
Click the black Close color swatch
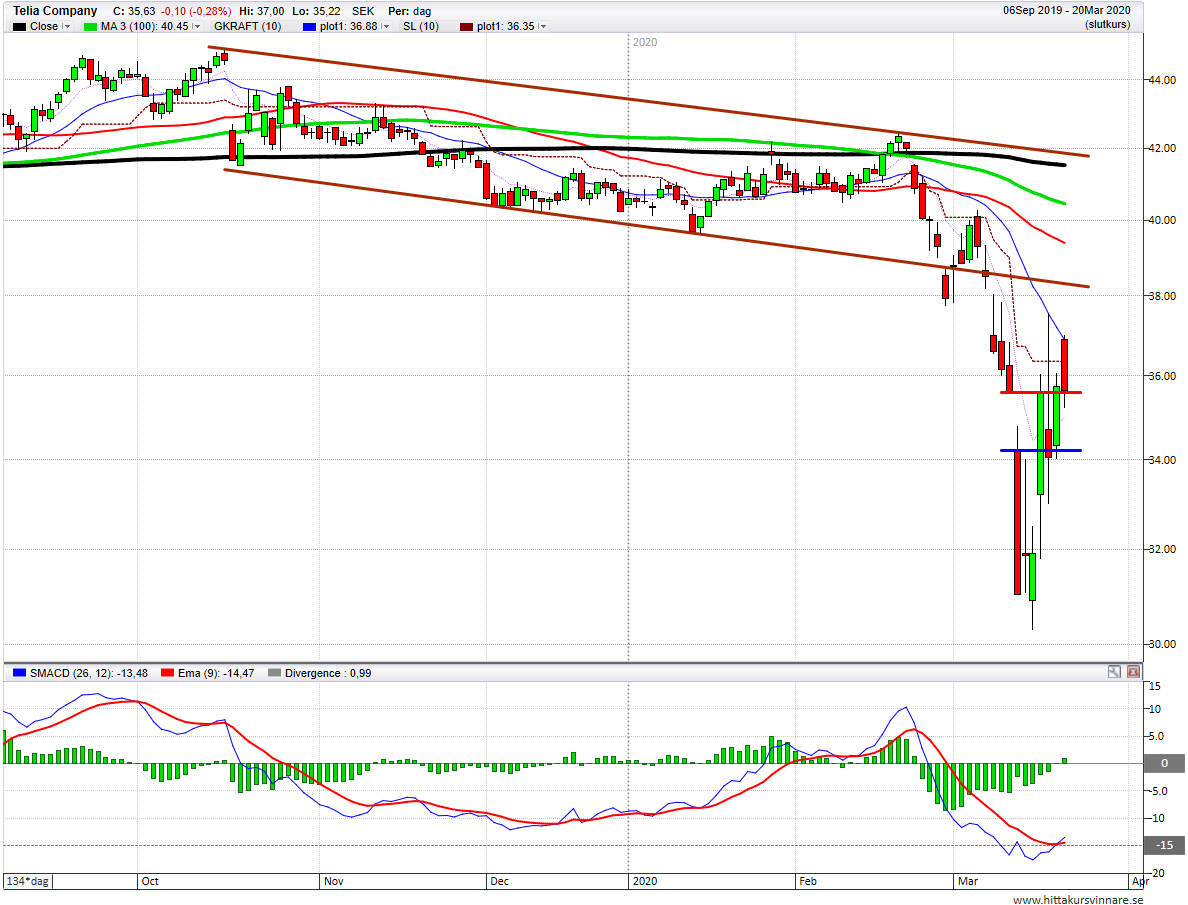(20, 27)
